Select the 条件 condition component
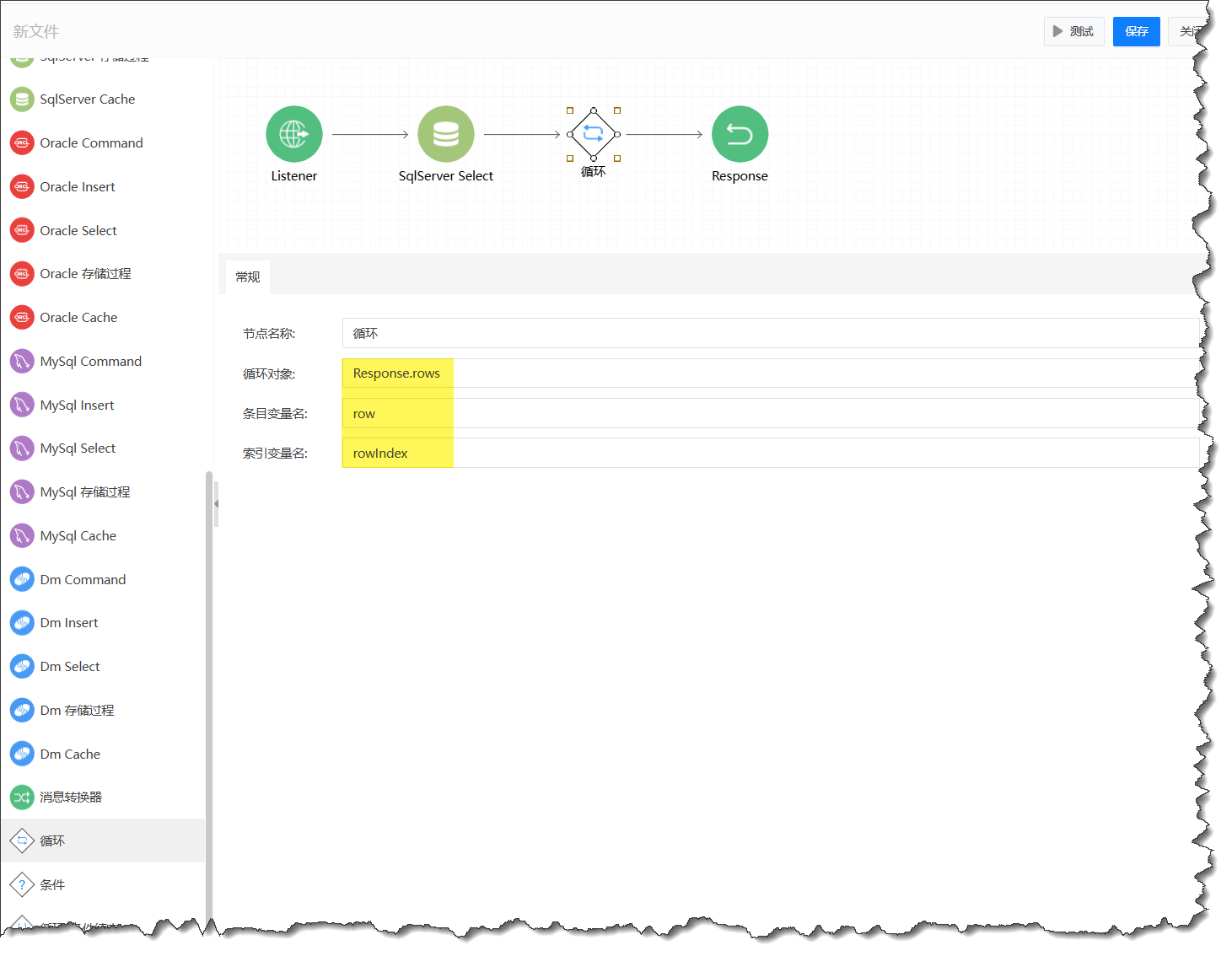This screenshot has width=1232, height=956. coord(52,885)
